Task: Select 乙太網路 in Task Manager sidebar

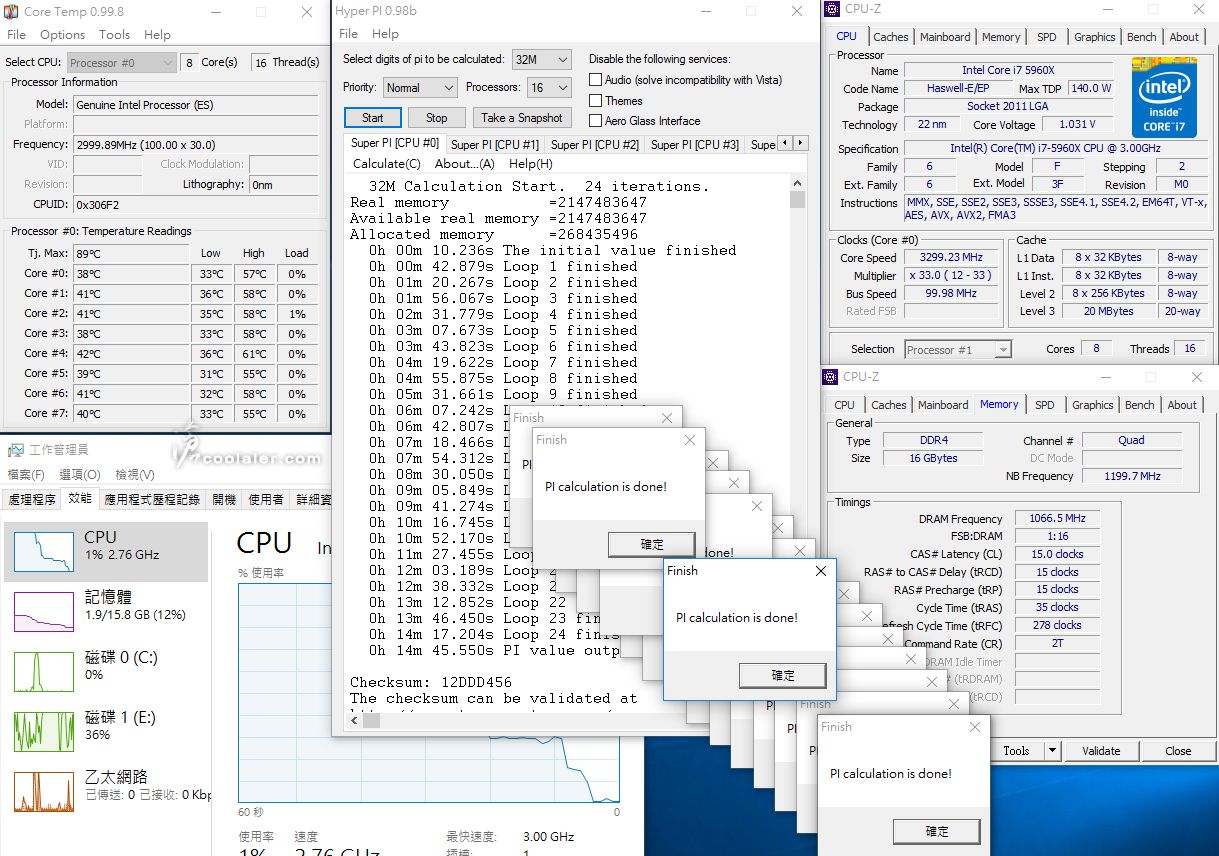Action: pos(106,790)
